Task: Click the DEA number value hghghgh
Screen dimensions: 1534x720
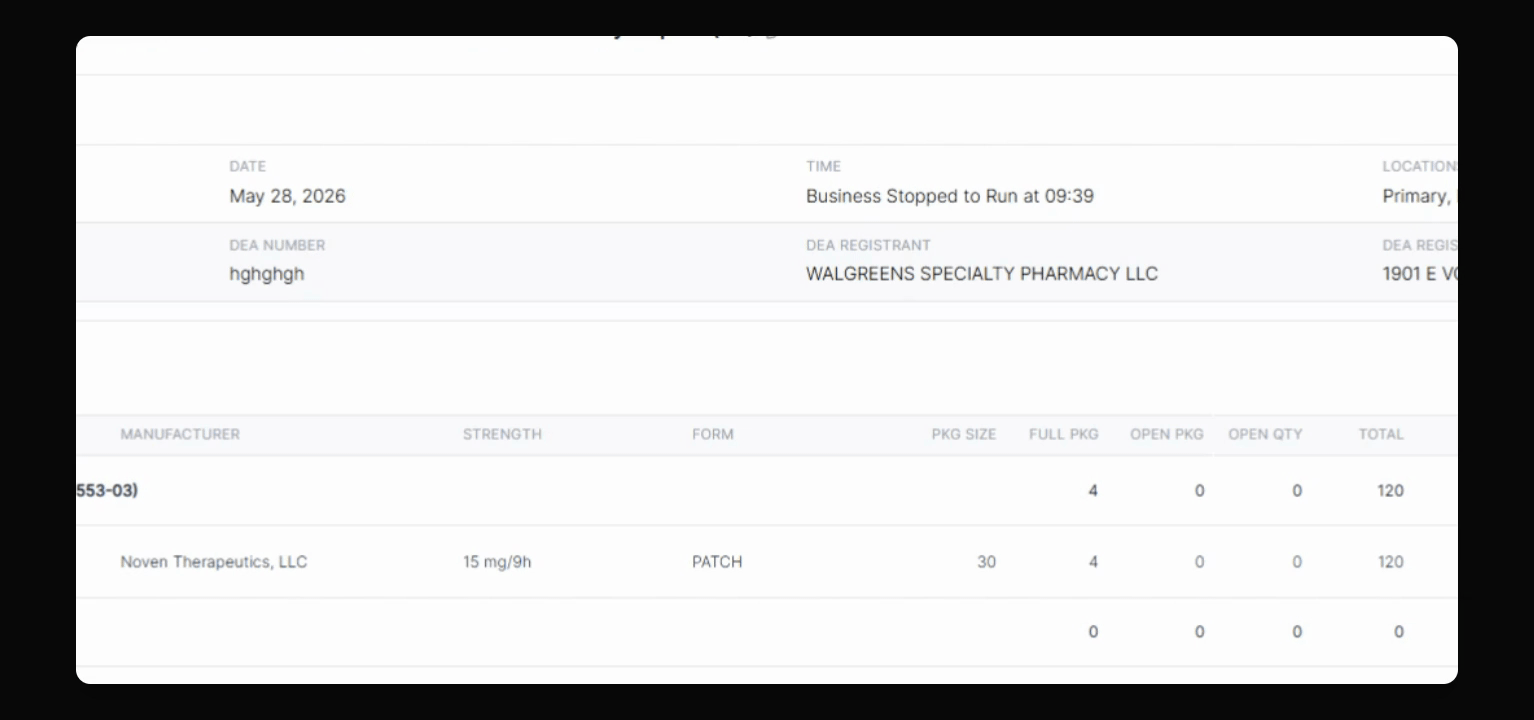Action: pos(267,274)
